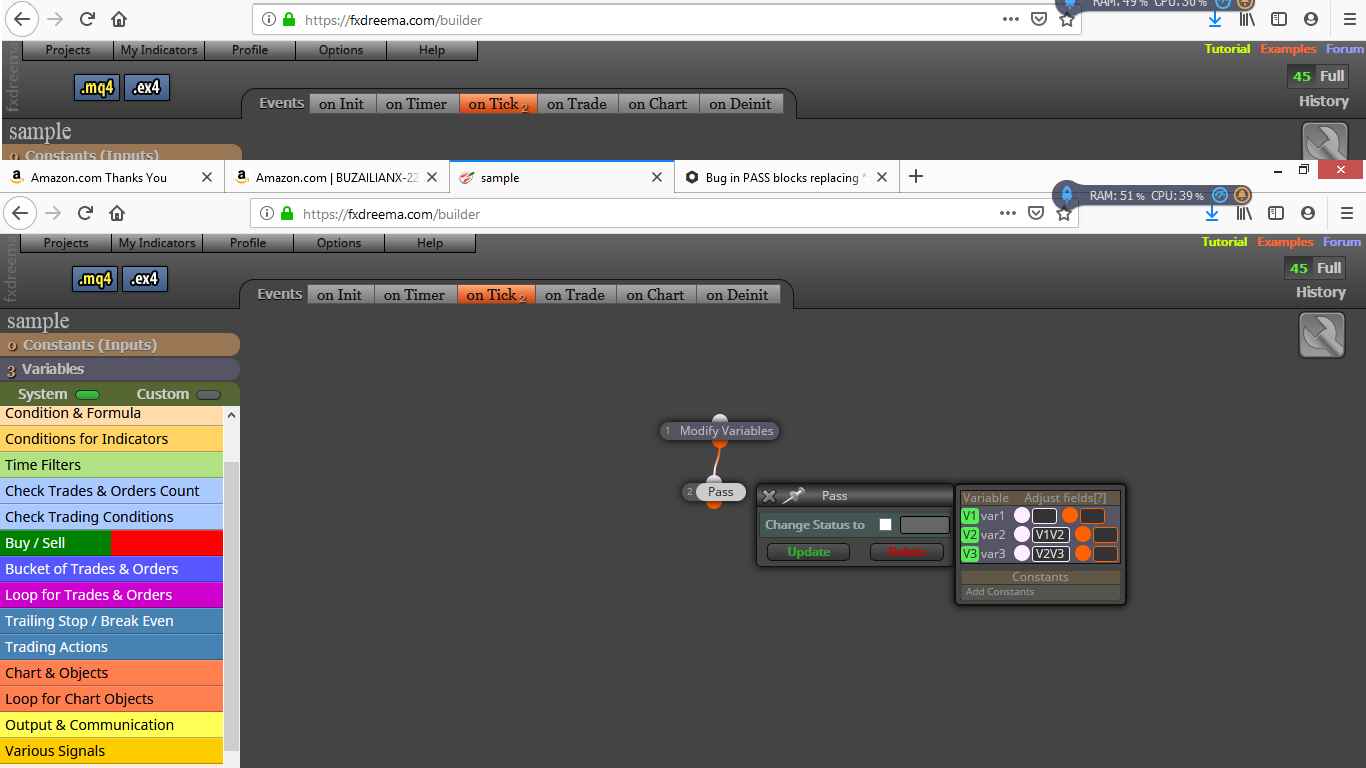The height and width of the screenshot is (768, 1366).
Task: Open Firefox downloads in front window
Action: (1212, 213)
